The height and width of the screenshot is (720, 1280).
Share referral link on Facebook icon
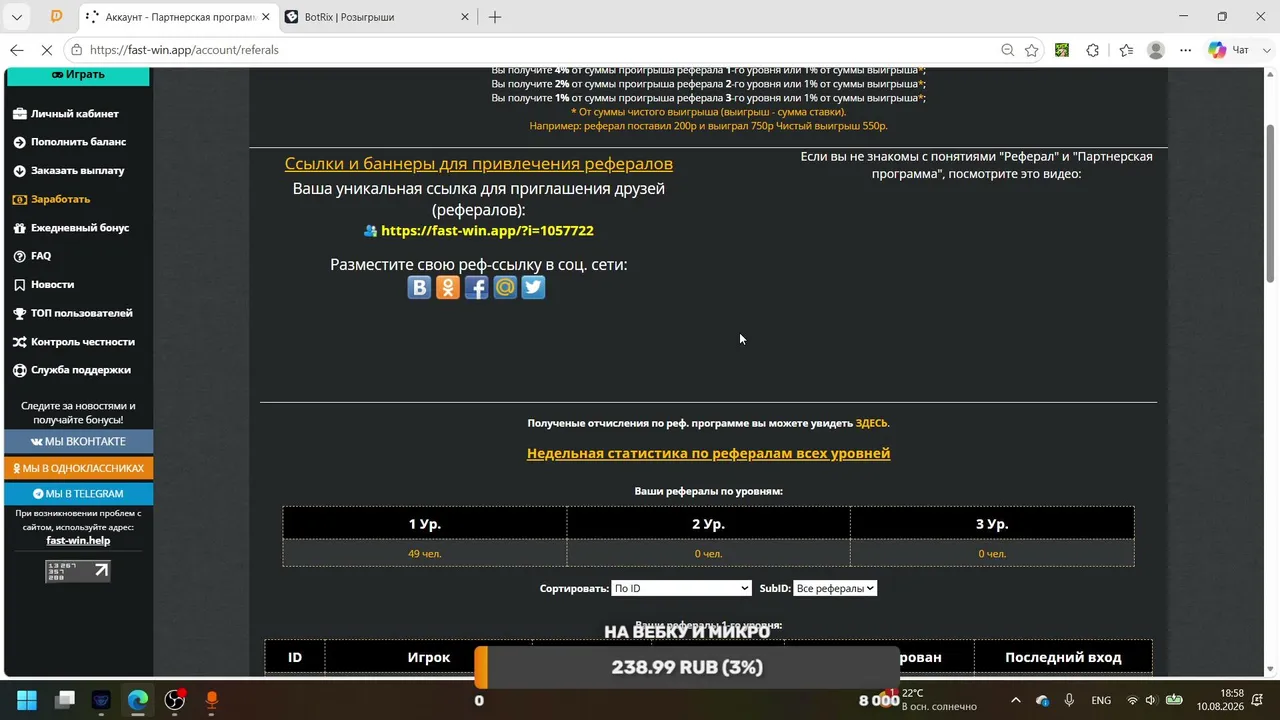click(476, 288)
